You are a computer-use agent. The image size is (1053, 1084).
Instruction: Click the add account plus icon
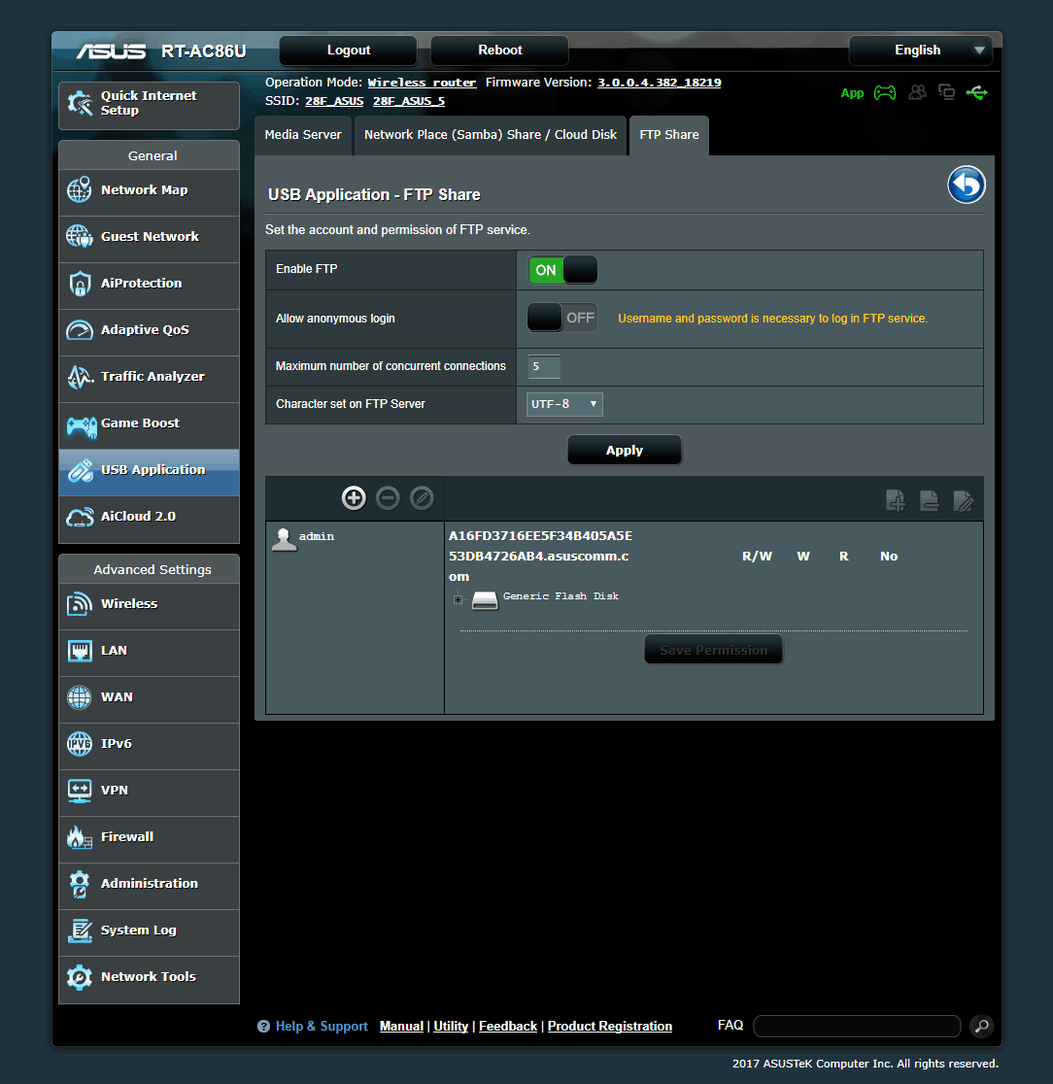[353, 498]
